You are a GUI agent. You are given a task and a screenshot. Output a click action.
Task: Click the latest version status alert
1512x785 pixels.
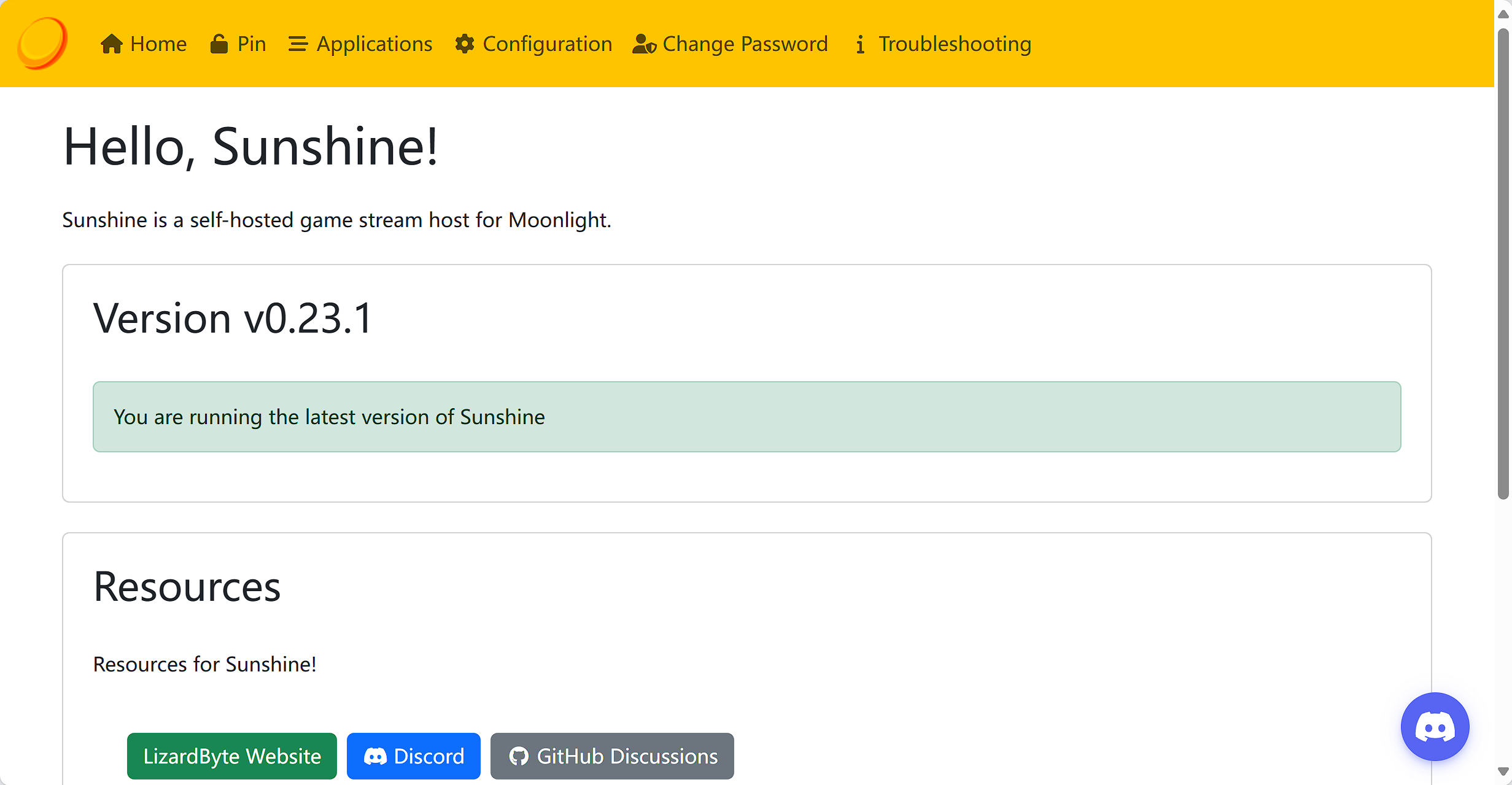click(746, 417)
